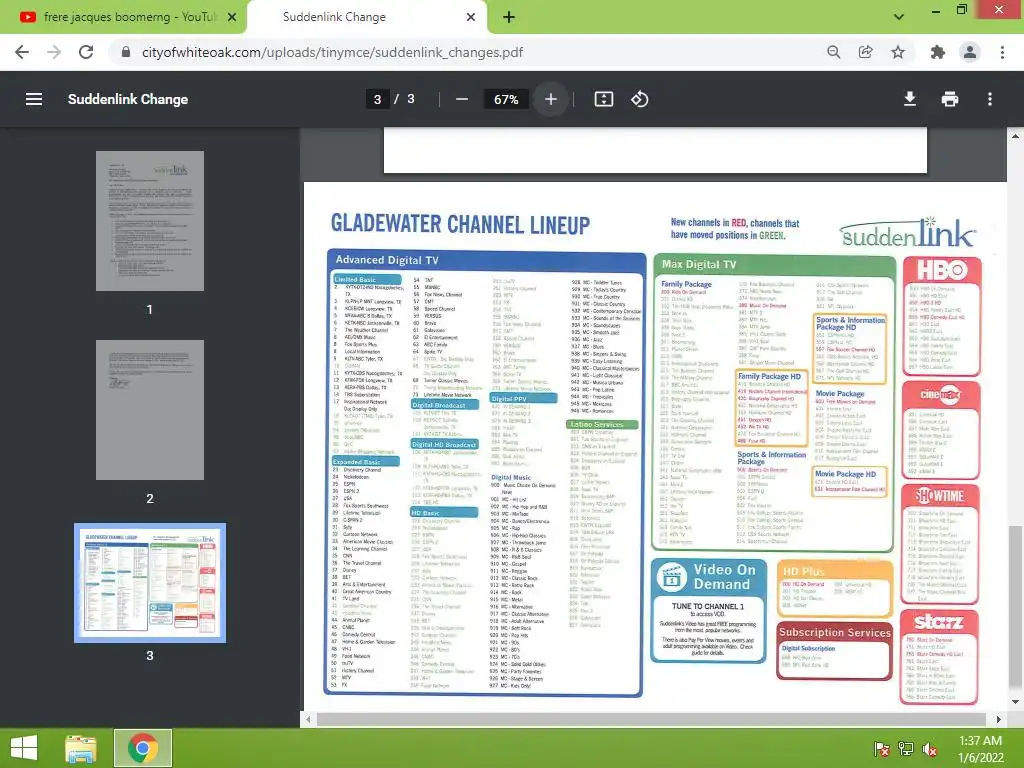Click the vertical scrollbar thumb
This screenshot has width=1024, height=768.
pyautogui.click(x=1015, y=605)
